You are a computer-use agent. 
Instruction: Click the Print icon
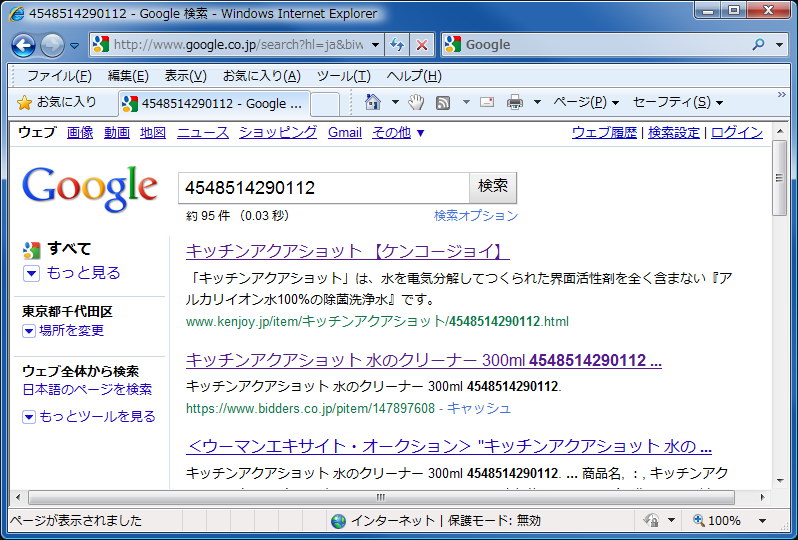click(x=515, y=102)
